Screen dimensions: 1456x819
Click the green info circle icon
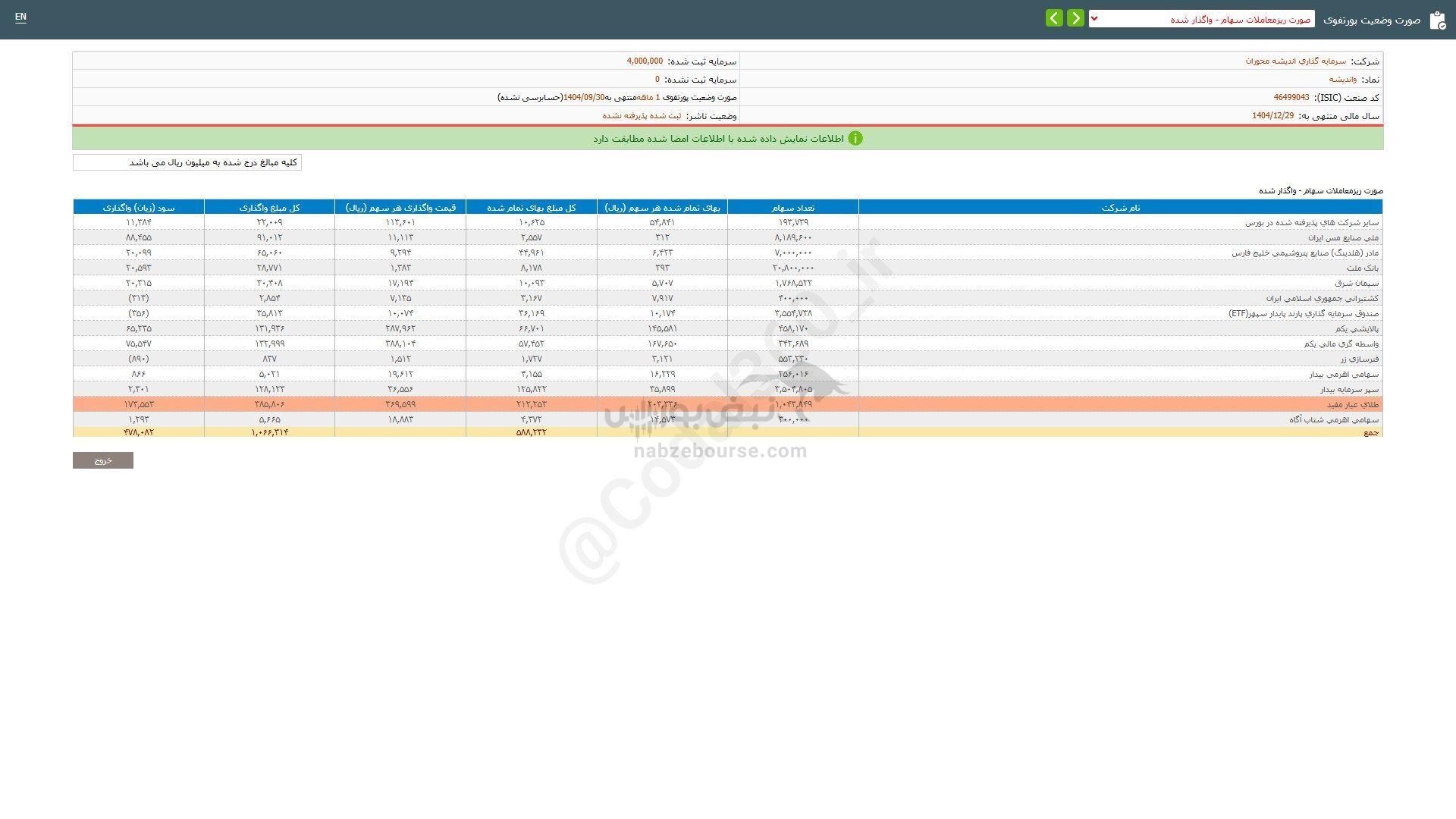pyautogui.click(x=855, y=139)
